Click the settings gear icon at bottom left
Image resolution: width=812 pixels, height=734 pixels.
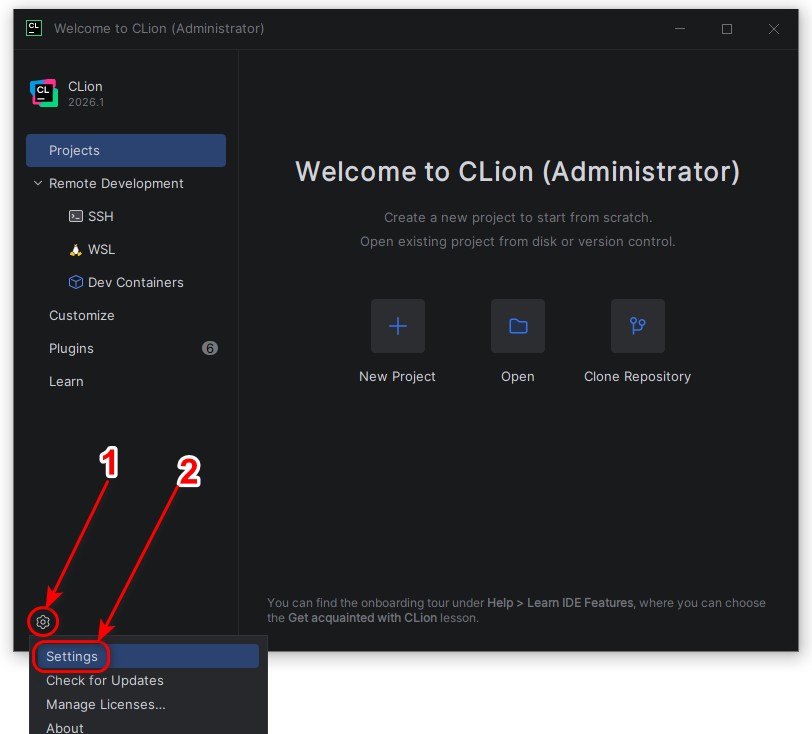point(43,622)
